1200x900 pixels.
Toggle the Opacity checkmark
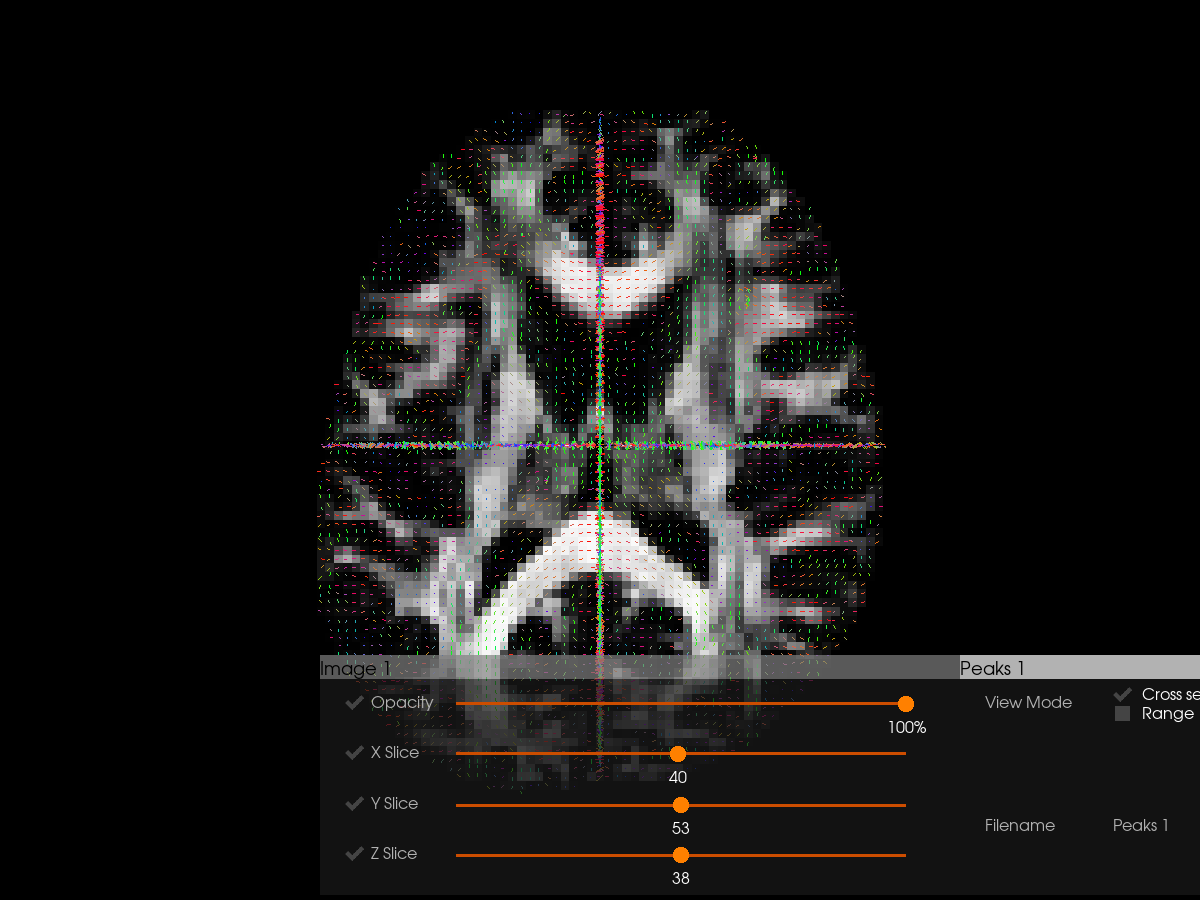pyautogui.click(x=354, y=703)
